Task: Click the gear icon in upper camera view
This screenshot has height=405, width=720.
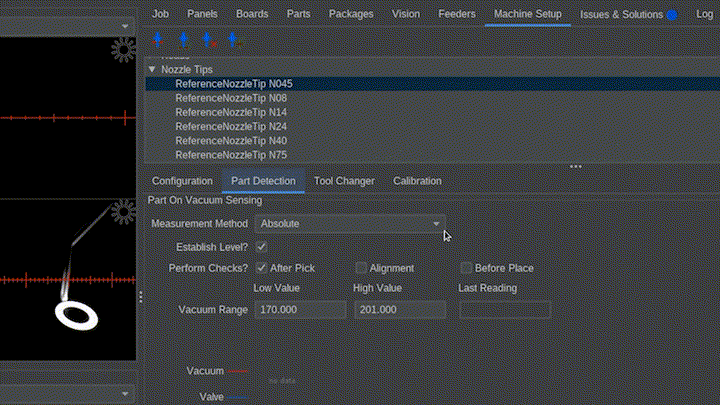Action: (x=123, y=49)
